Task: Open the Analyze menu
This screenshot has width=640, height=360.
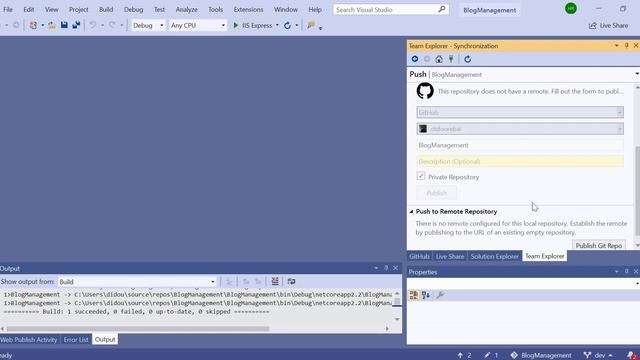Action: pos(187,9)
